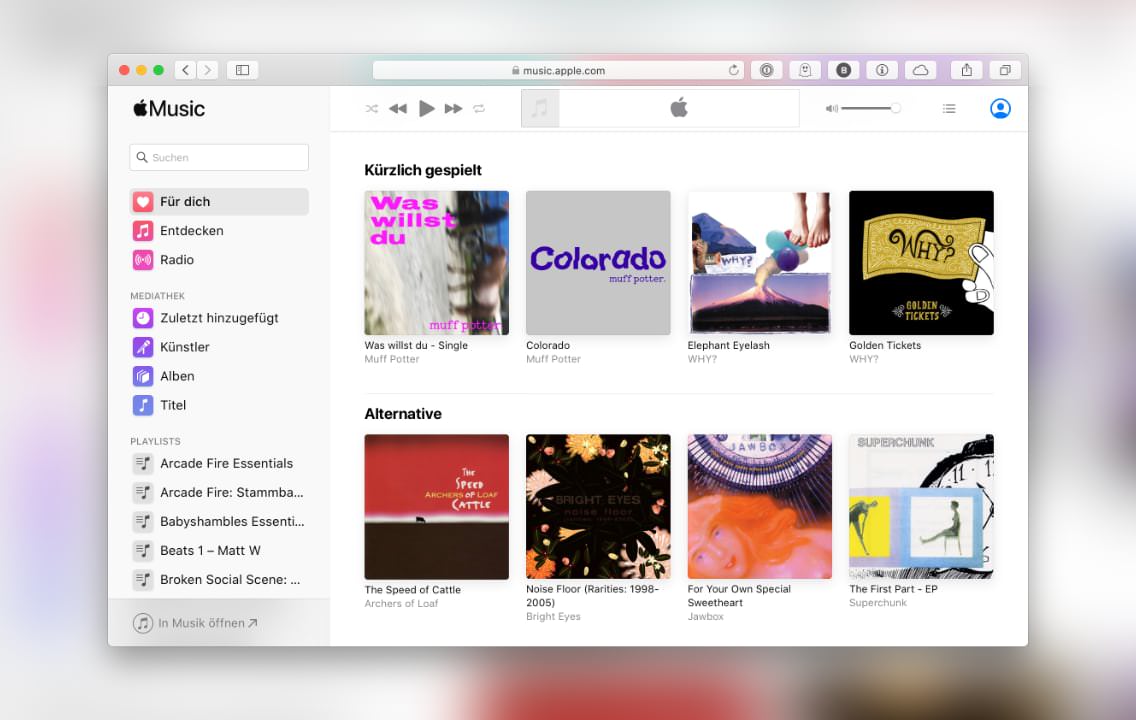The image size is (1136, 720).
Task: Skip to previous track
Action: click(398, 109)
